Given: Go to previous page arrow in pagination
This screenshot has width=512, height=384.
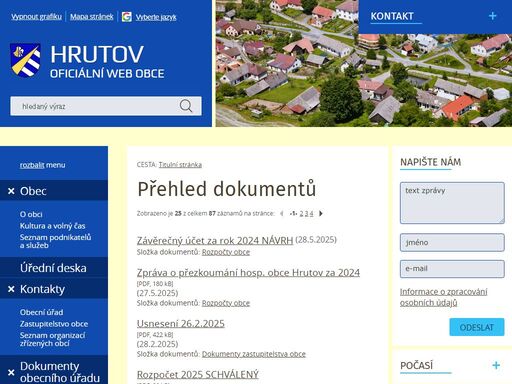Looking at the screenshot, I should (282, 213).
